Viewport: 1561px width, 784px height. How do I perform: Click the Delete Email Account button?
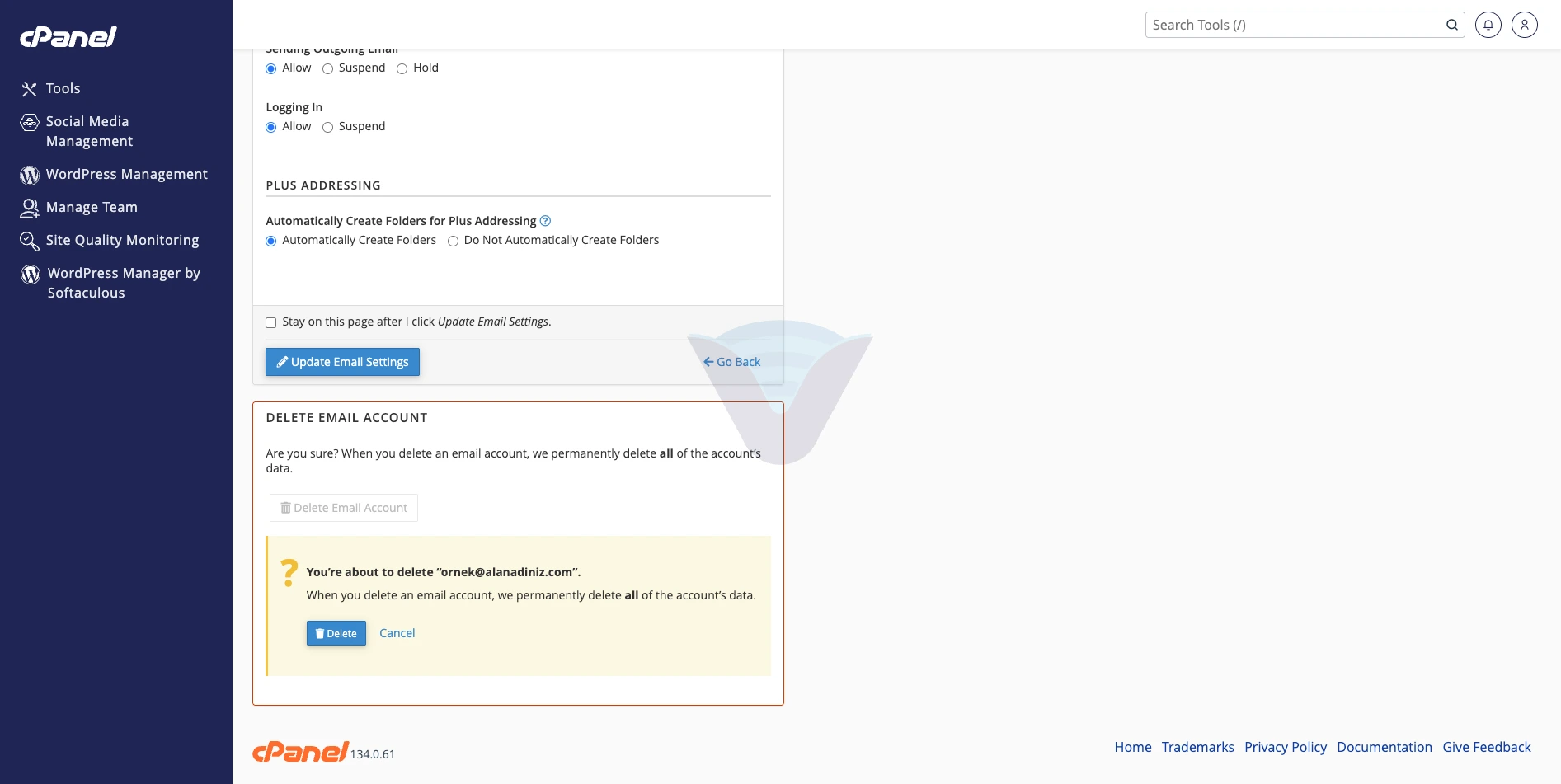point(344,508)
